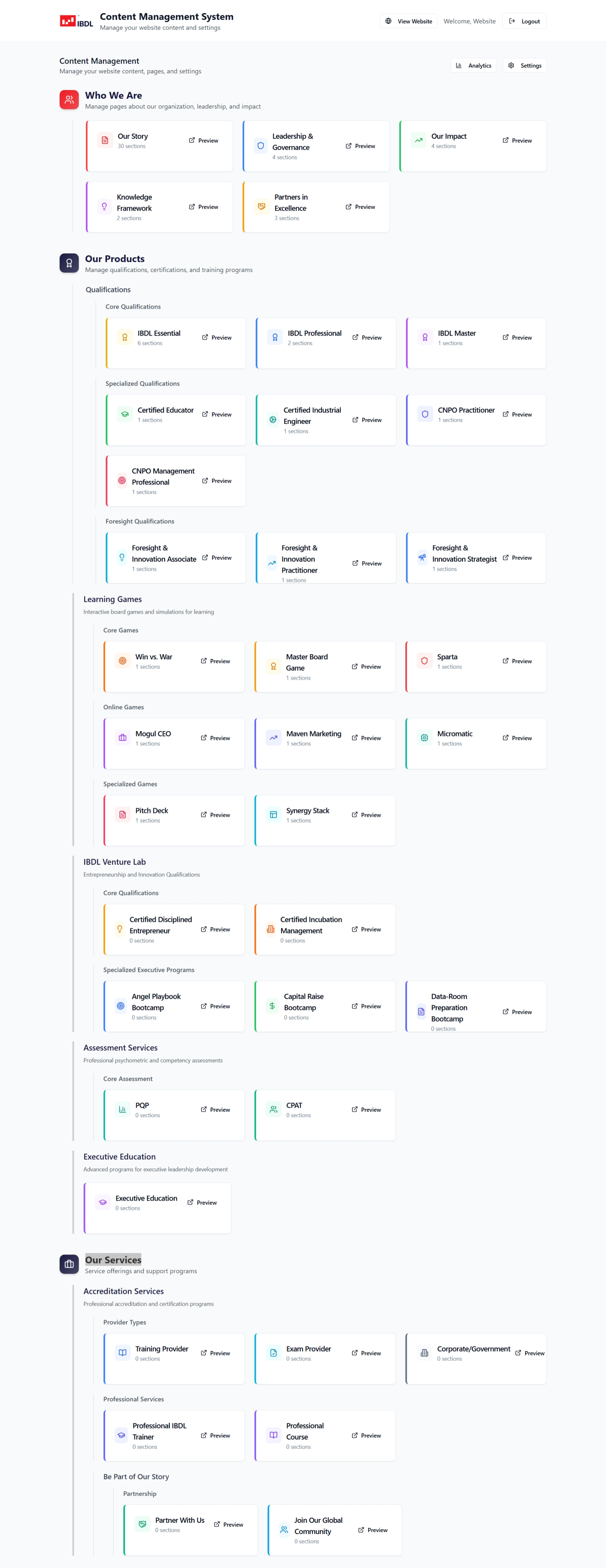Open the Executive Education card

(x=146, y=1198)
